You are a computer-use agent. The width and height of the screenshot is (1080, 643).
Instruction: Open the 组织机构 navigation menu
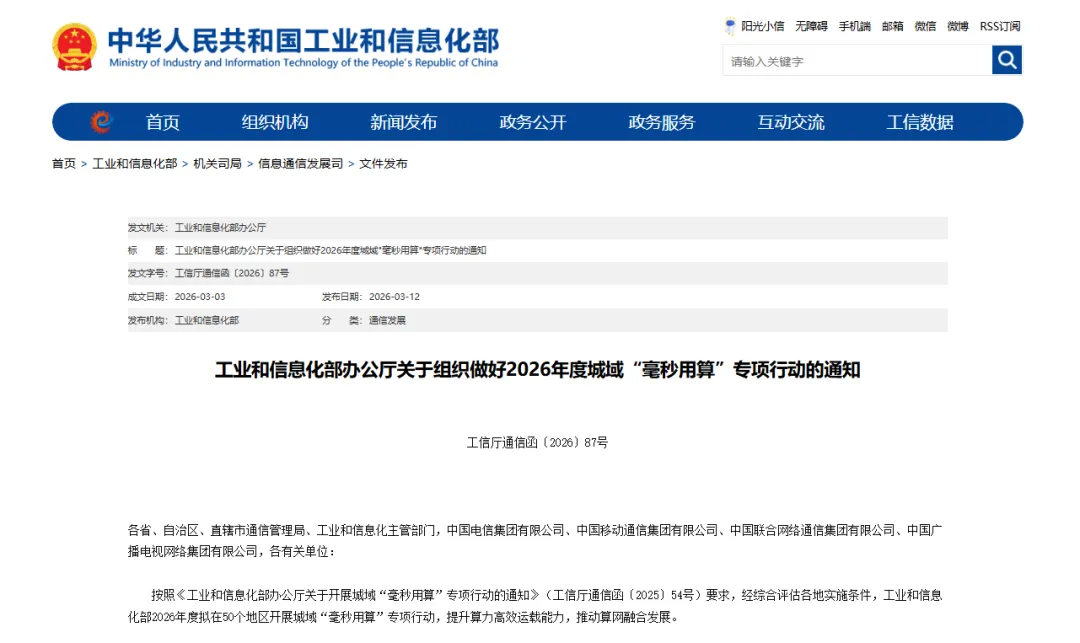click(275, 123)
